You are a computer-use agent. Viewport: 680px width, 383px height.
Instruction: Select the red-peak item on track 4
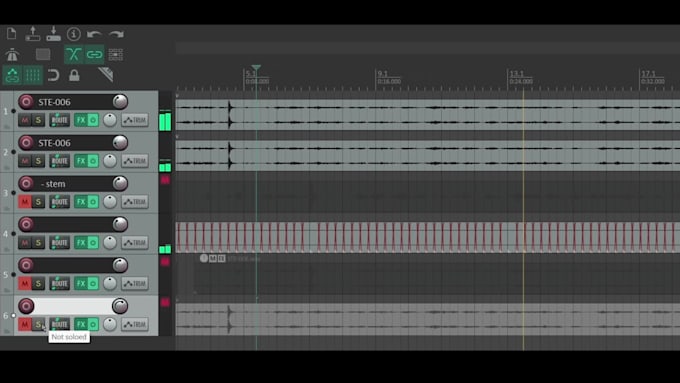click(x=428, y=237)
